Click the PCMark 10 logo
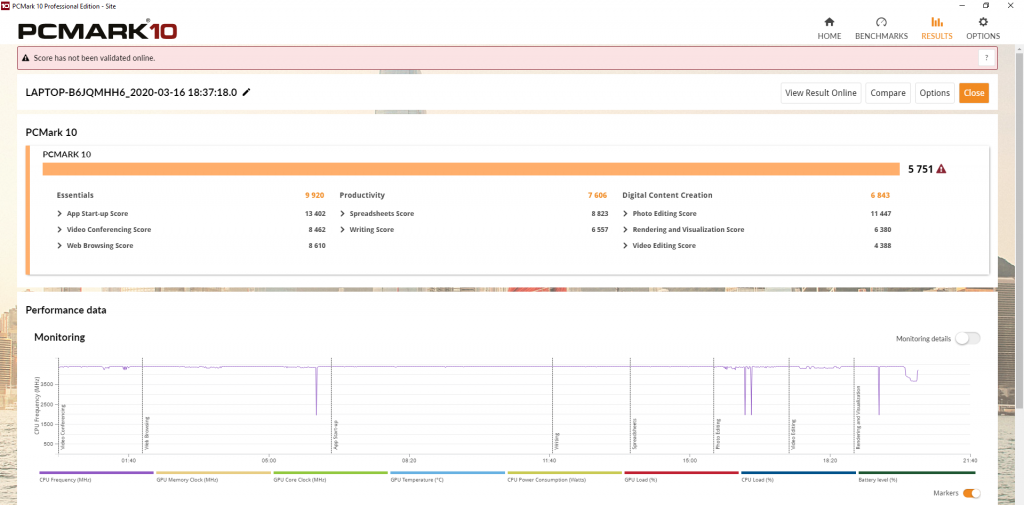Viewport: 1024px width, 505px height. (x=97, y=31)
